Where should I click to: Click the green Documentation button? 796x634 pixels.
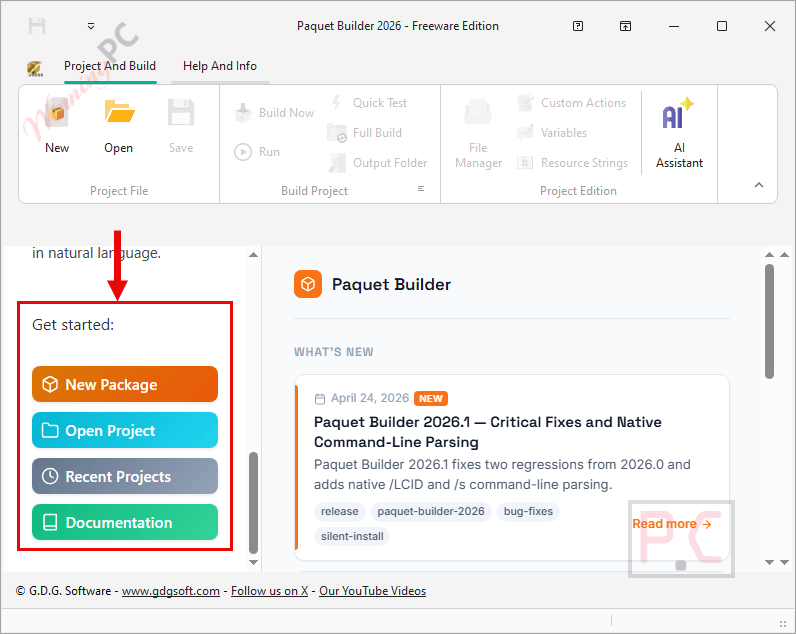[125, 522]
